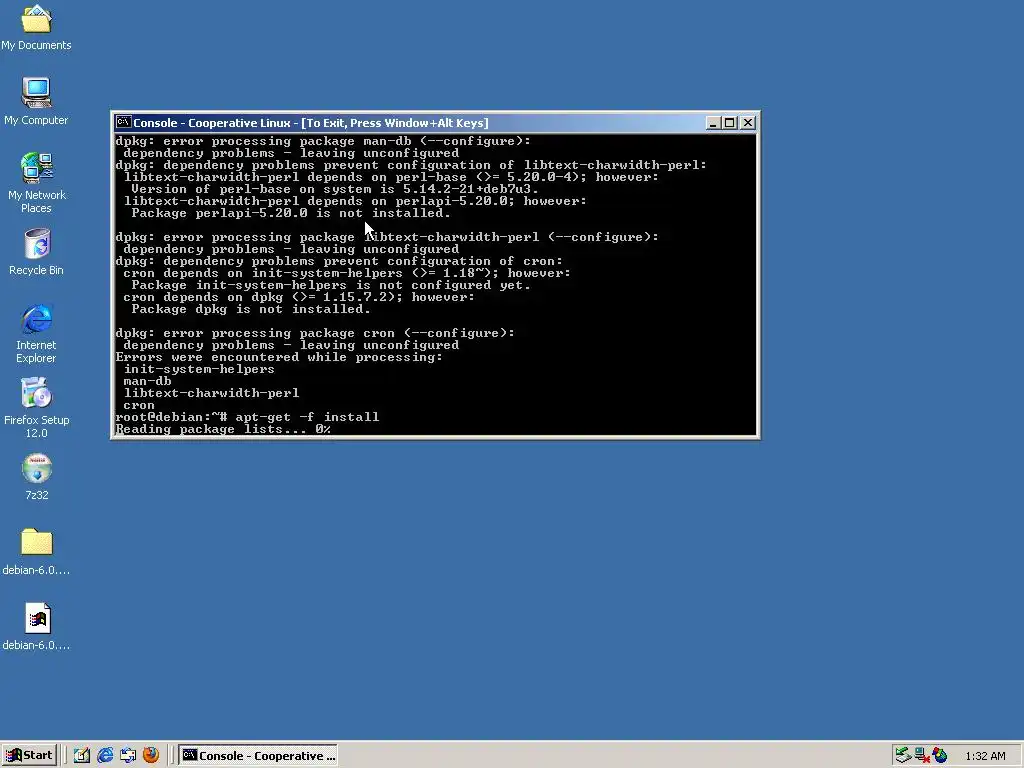Click the 'Version of perl-base on system' line
The width and height of the screenshot is (1024, 768).
click(x=335, y=189)
